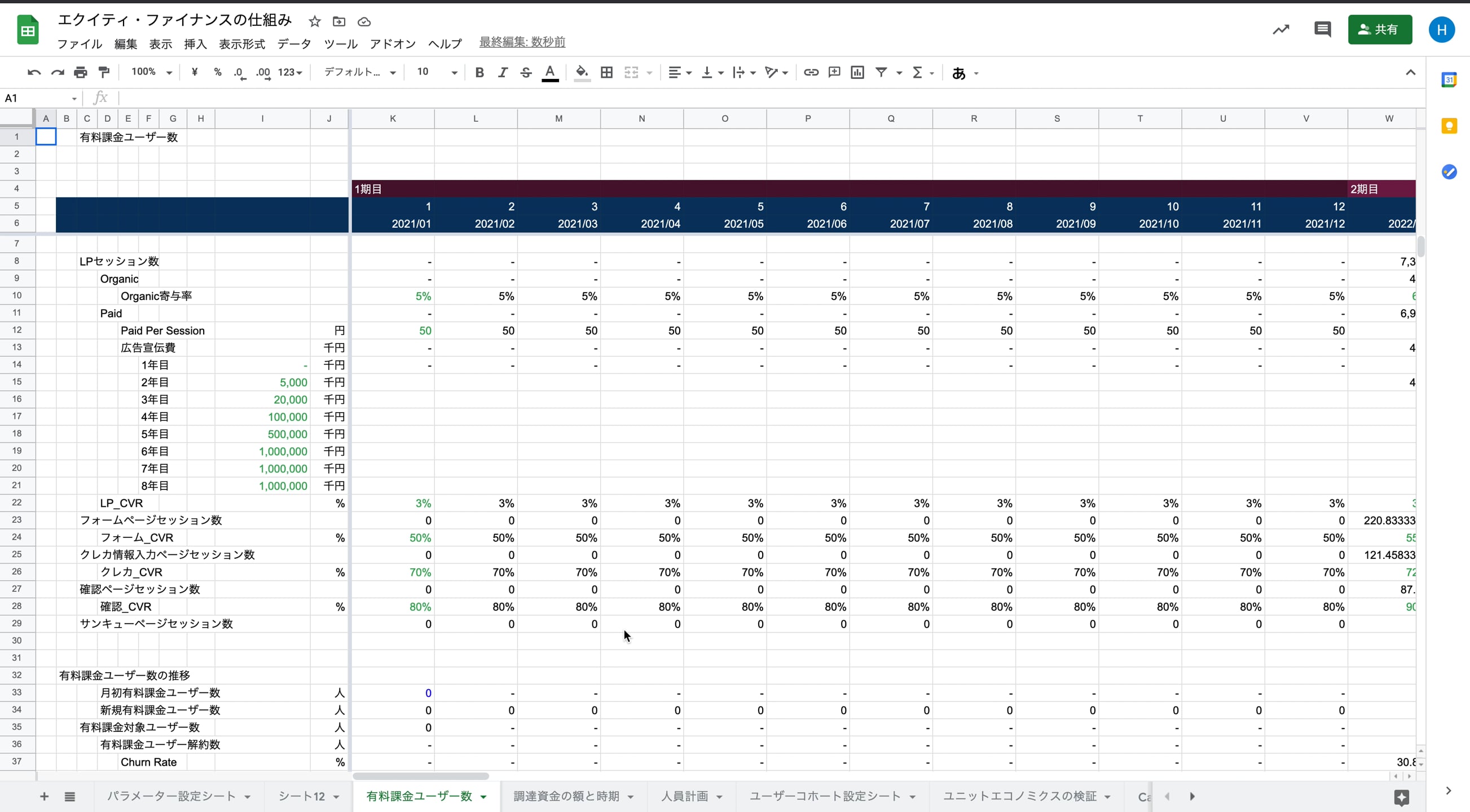The width and height of the screenshot is (1470, 812).
Task: Switch to the 人員計画 sheet tab
Action: coord(684,796)
